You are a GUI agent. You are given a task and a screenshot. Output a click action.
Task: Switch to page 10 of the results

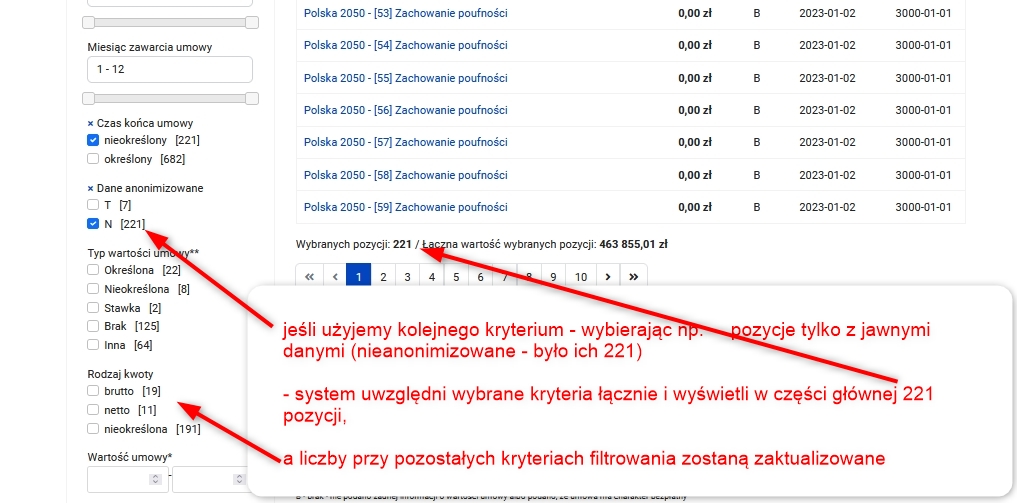[580, 276]
